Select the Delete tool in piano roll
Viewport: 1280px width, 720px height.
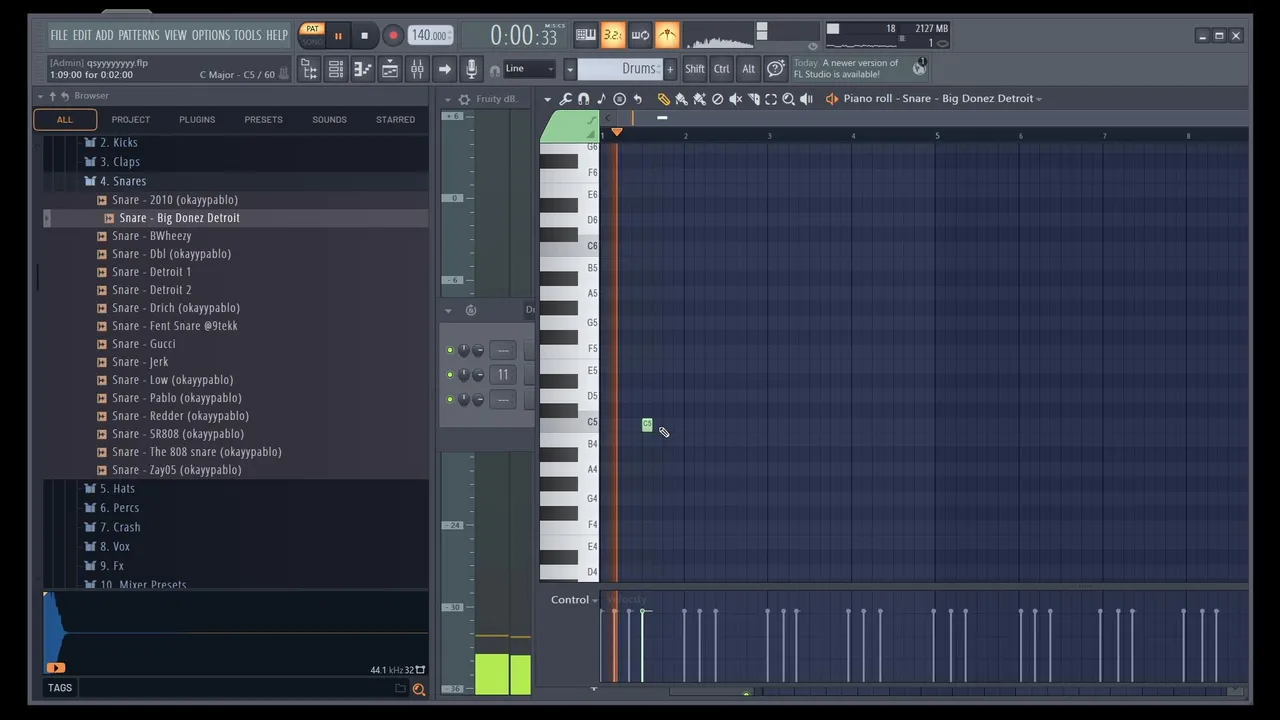pyautogui.click(x=717, y=99)
